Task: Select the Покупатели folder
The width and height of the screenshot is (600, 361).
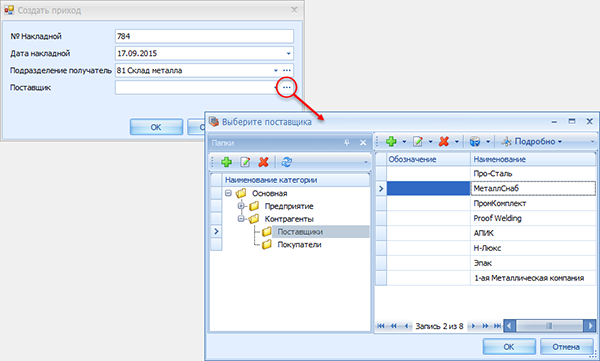Action: tap(299, 245)
